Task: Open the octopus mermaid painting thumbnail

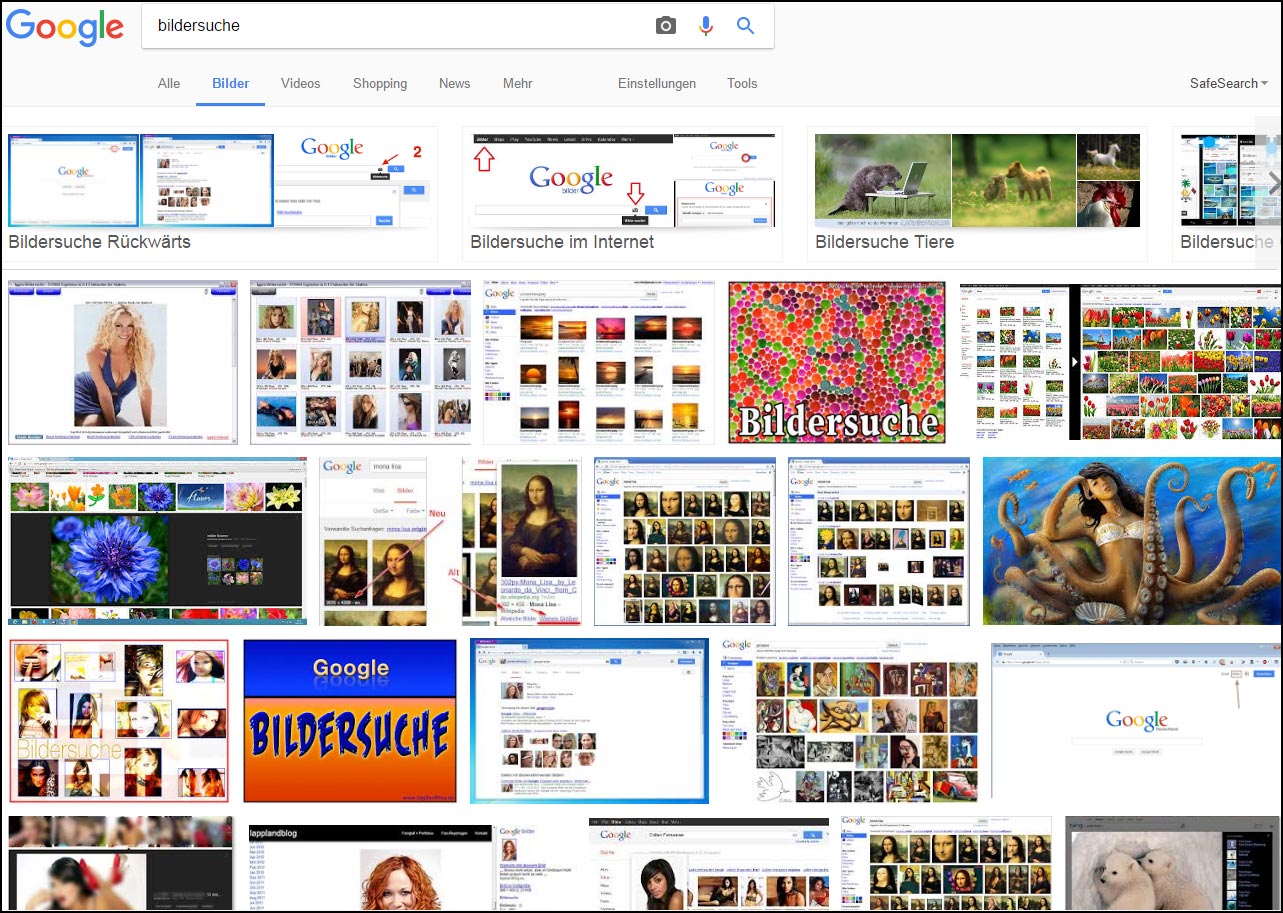Action: 1131,542
